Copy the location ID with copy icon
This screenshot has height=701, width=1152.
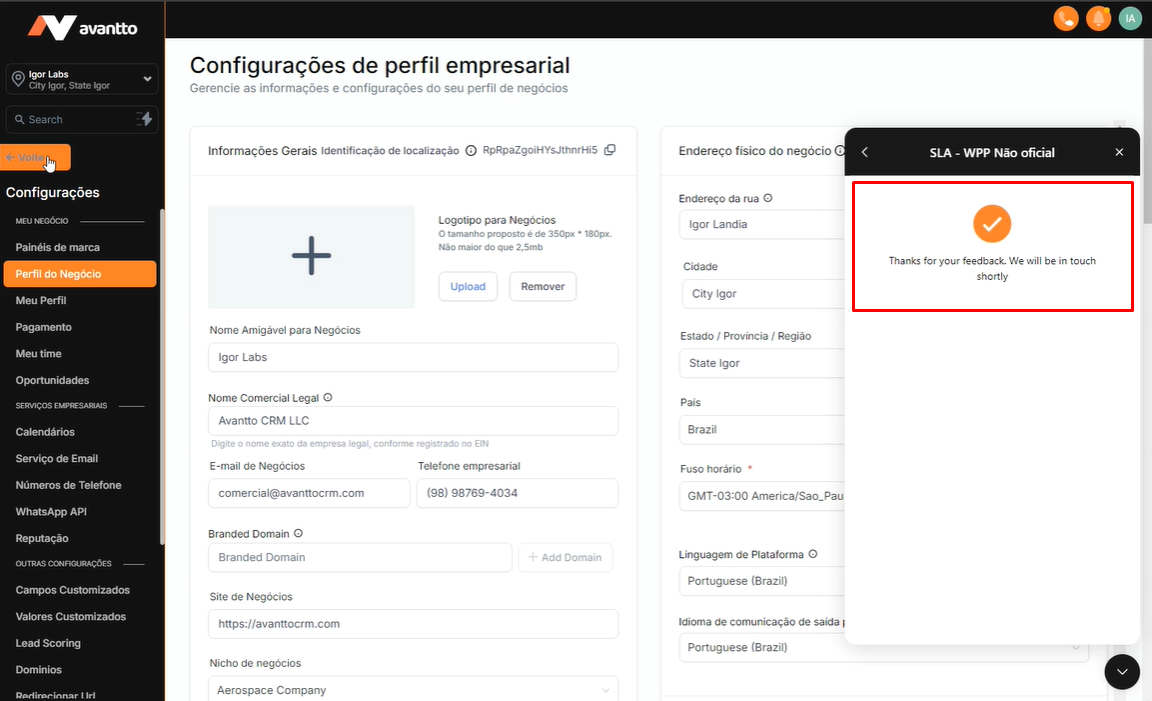(610, 150)
